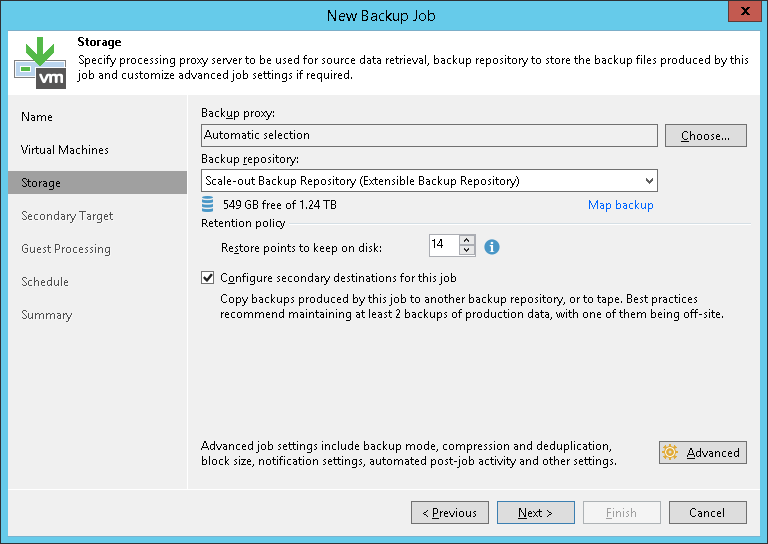The image size is (768, 544).
Task: Uncheck Configure secondary destinations for this job
Action: tap(208, 278)
